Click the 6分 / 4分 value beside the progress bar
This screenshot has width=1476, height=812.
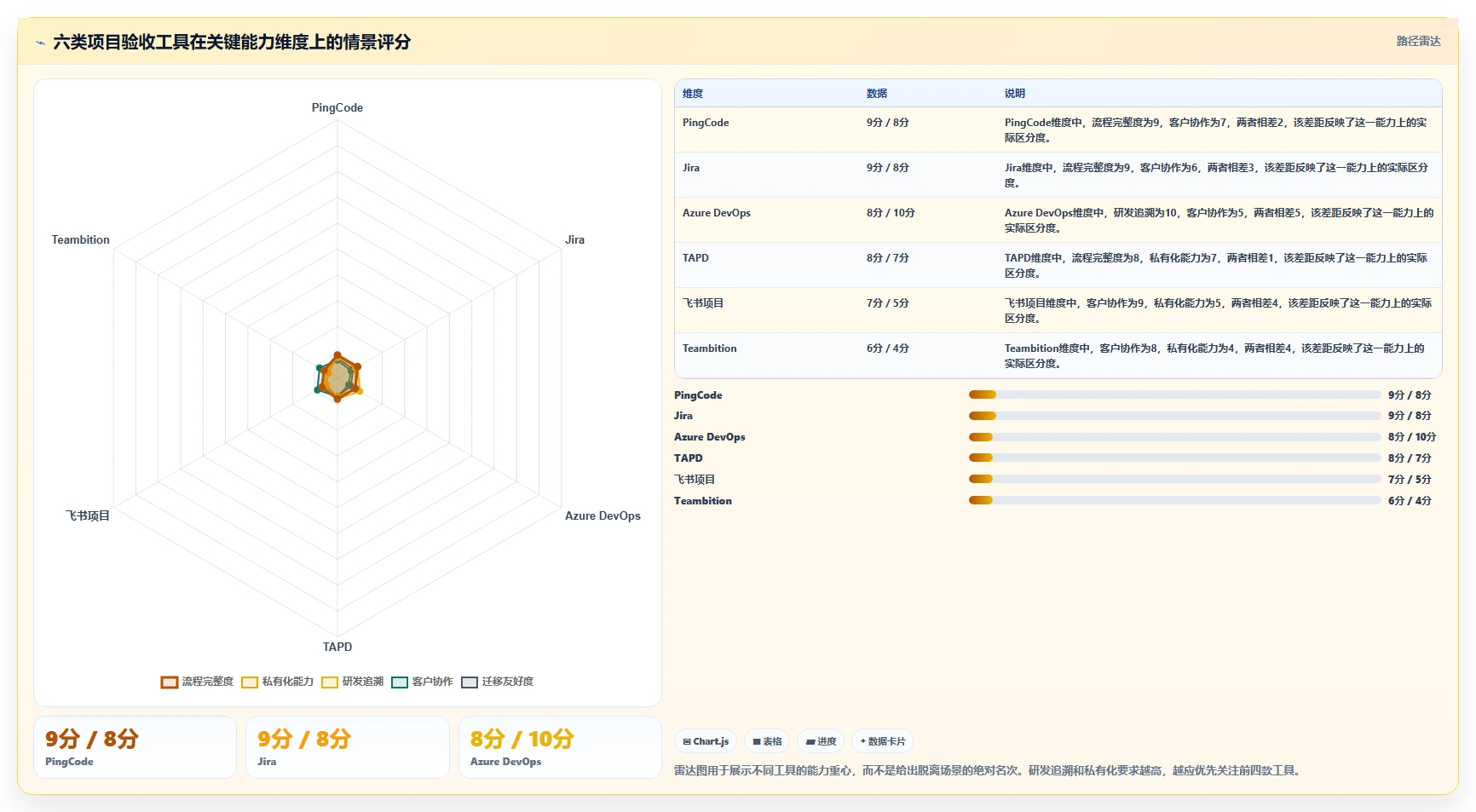(x=1410, y=501)
